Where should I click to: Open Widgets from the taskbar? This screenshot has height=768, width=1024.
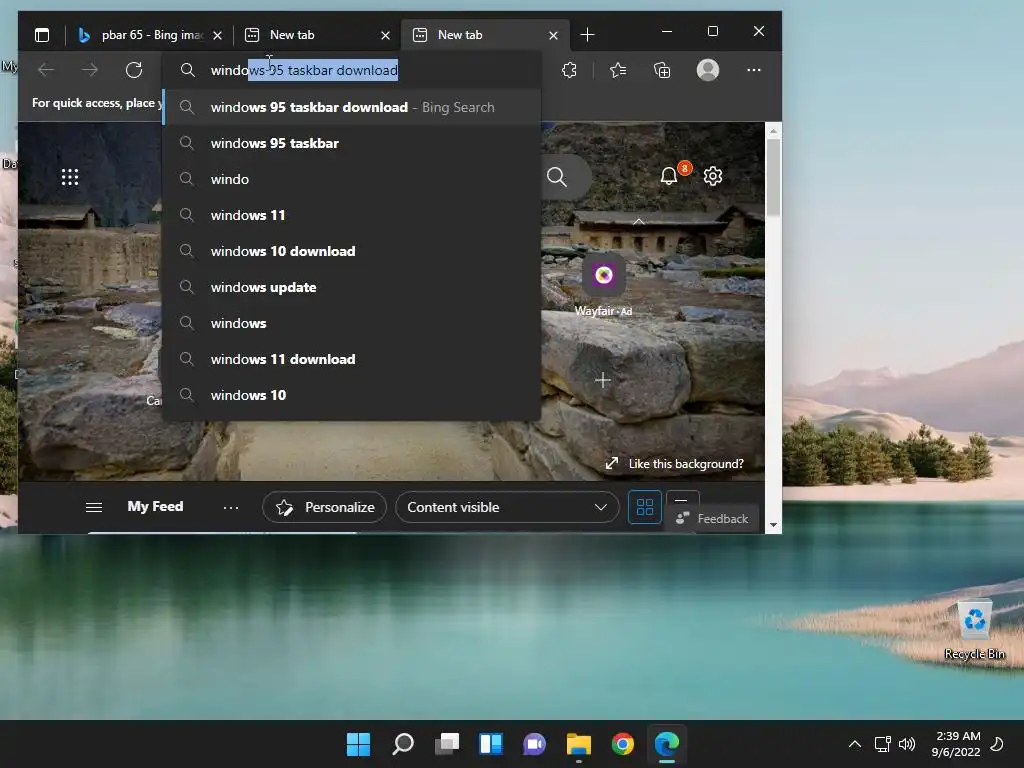(x=490, y=744)
